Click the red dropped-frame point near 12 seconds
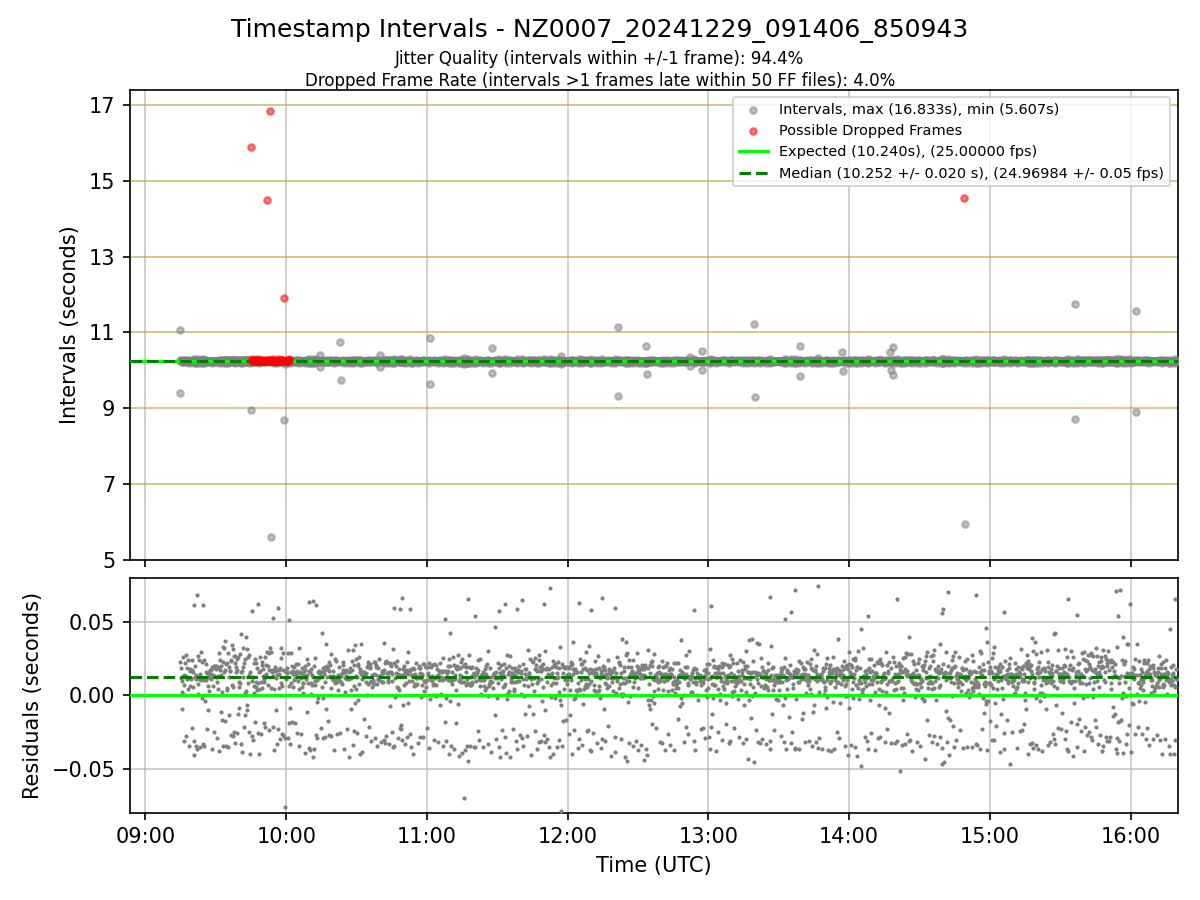 284,298
